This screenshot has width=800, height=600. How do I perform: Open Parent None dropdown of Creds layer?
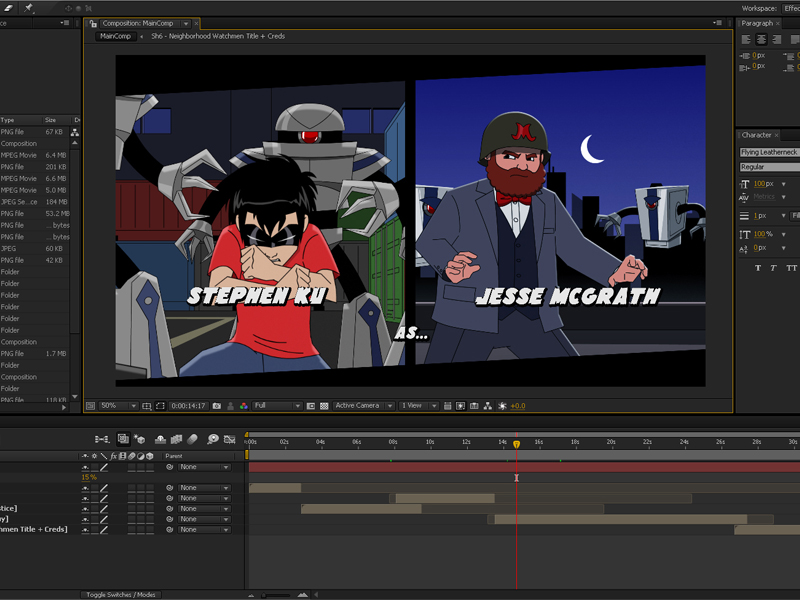(204, 530)
